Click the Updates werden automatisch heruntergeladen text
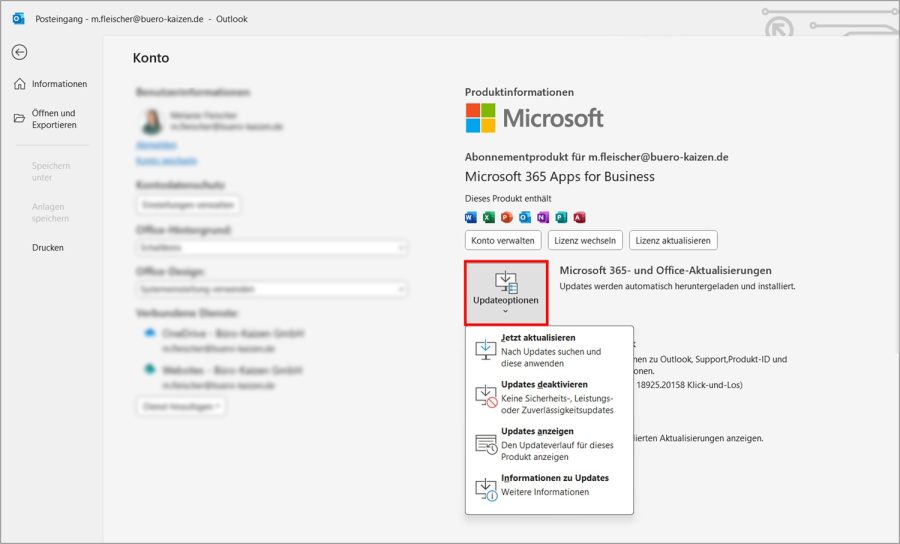This screenshot has width=900, height=544. 677,286
